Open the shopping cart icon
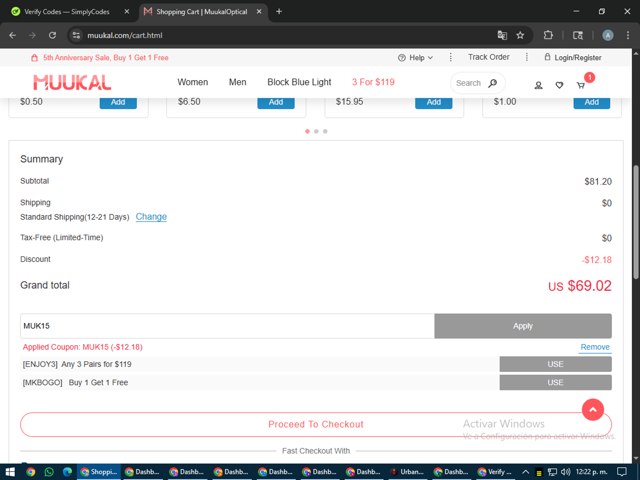Viewport: 640px width, 480px height. 580,85
